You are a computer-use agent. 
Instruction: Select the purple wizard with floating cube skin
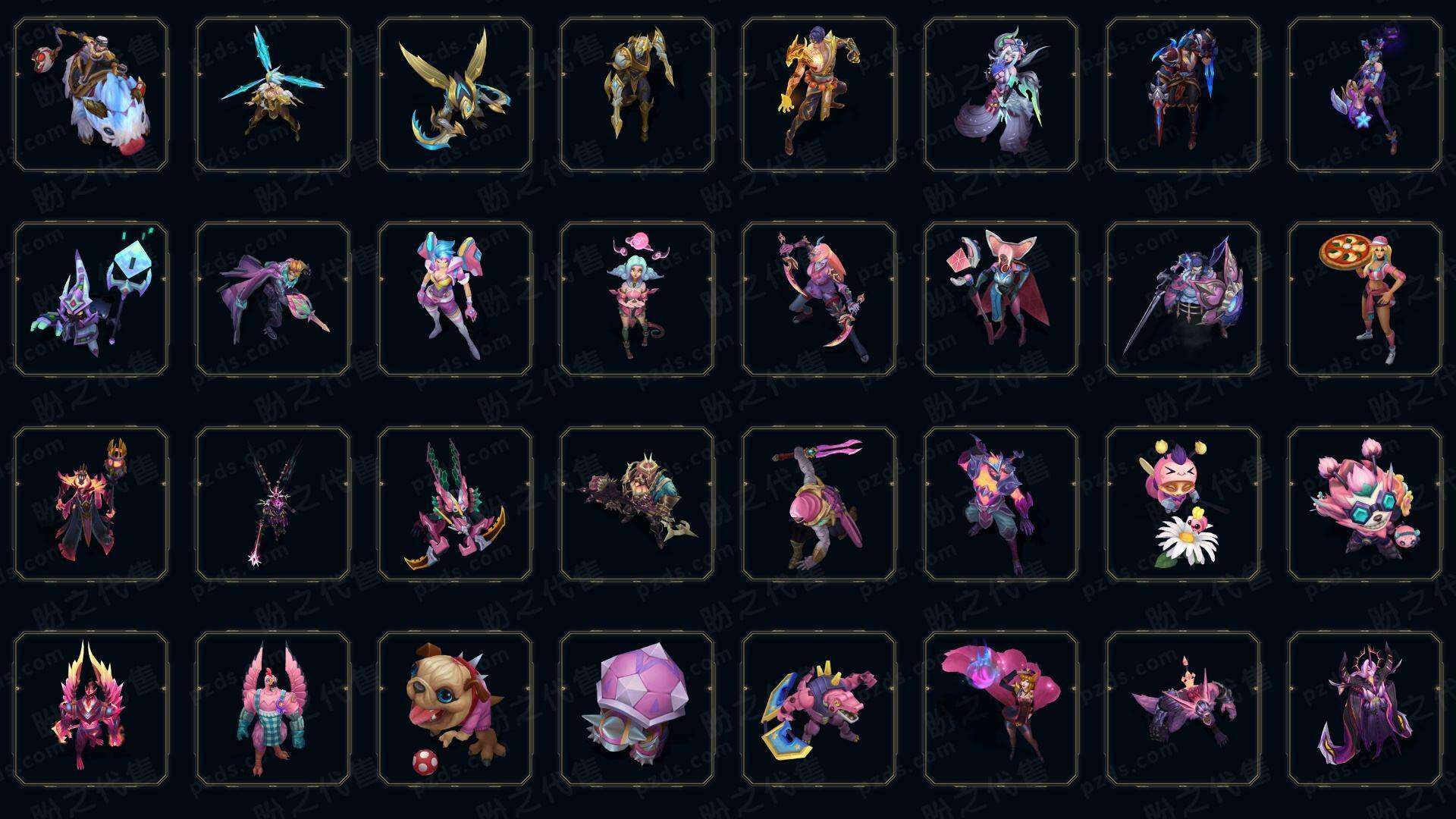coord(91,299)
